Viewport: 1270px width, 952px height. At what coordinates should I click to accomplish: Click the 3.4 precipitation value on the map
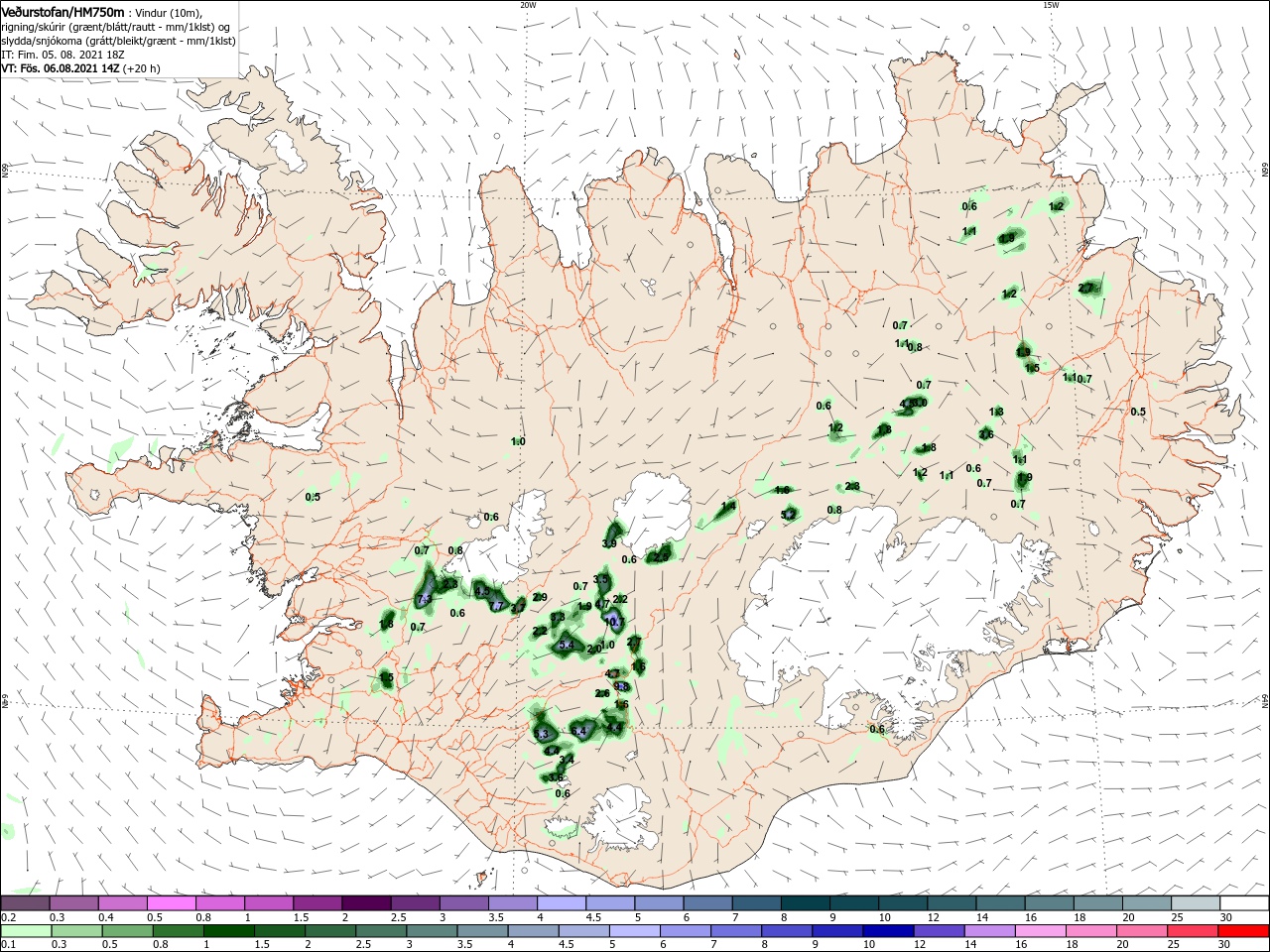[567, 760]
